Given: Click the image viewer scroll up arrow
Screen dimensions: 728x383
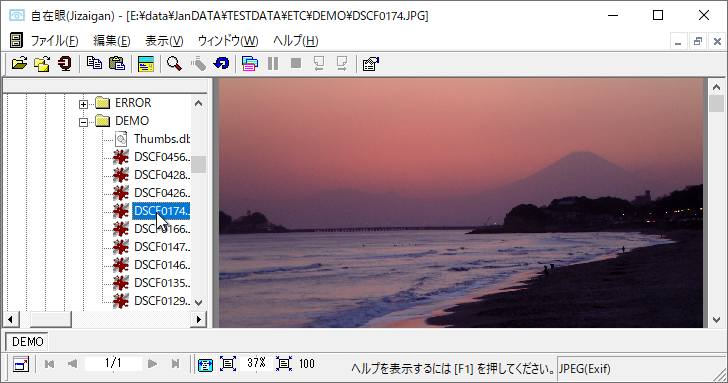Looking at the screenshot, I should pos(716,87).
